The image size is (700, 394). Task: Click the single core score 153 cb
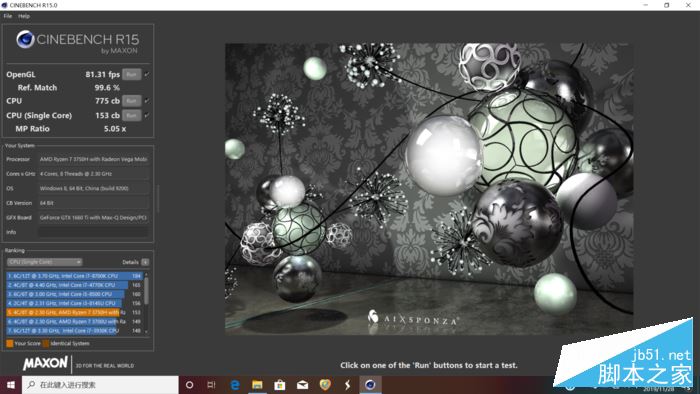click(107, 116)
